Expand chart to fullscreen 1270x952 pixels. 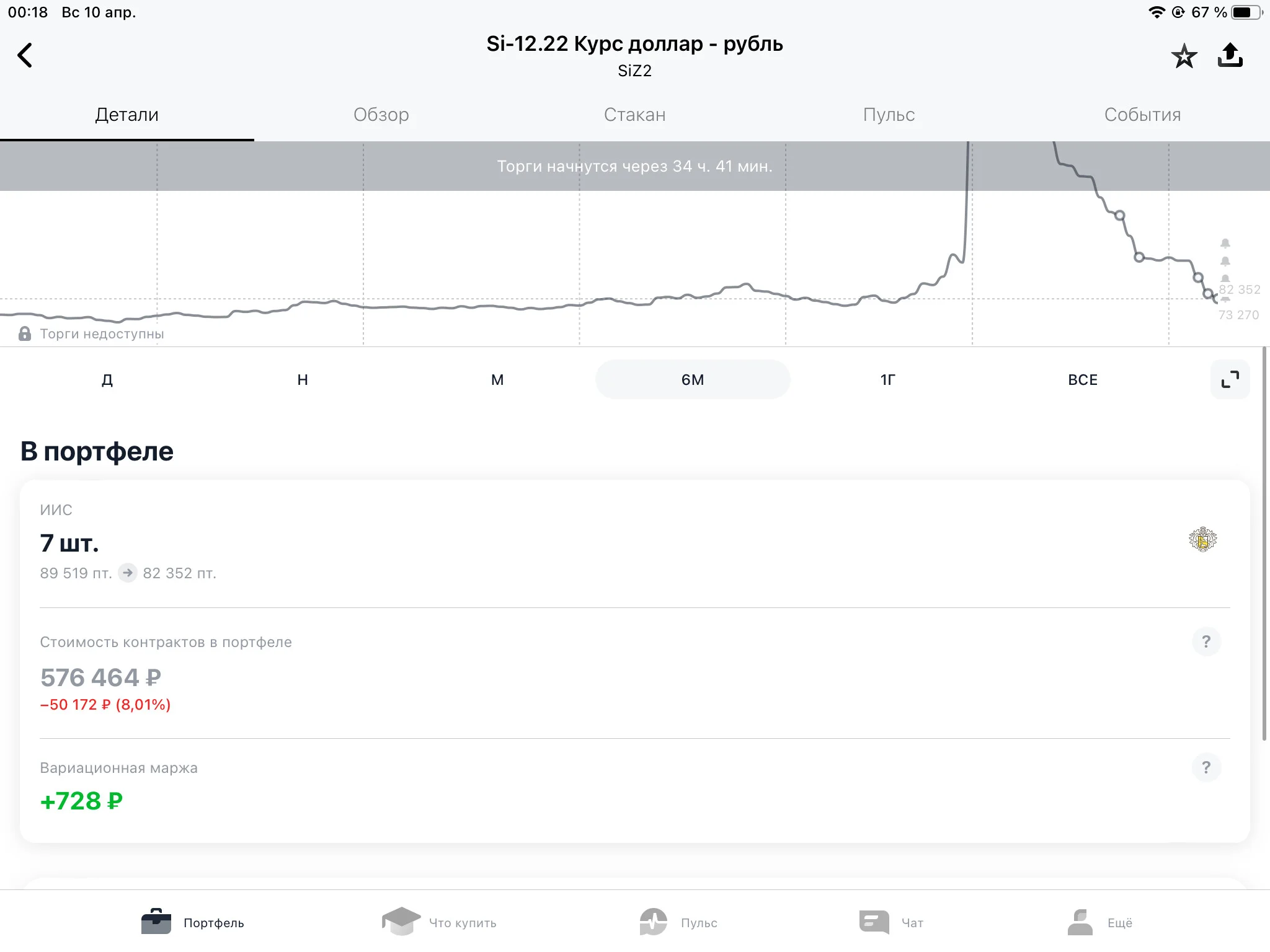pyautogui.click(x=1230, y=379)
